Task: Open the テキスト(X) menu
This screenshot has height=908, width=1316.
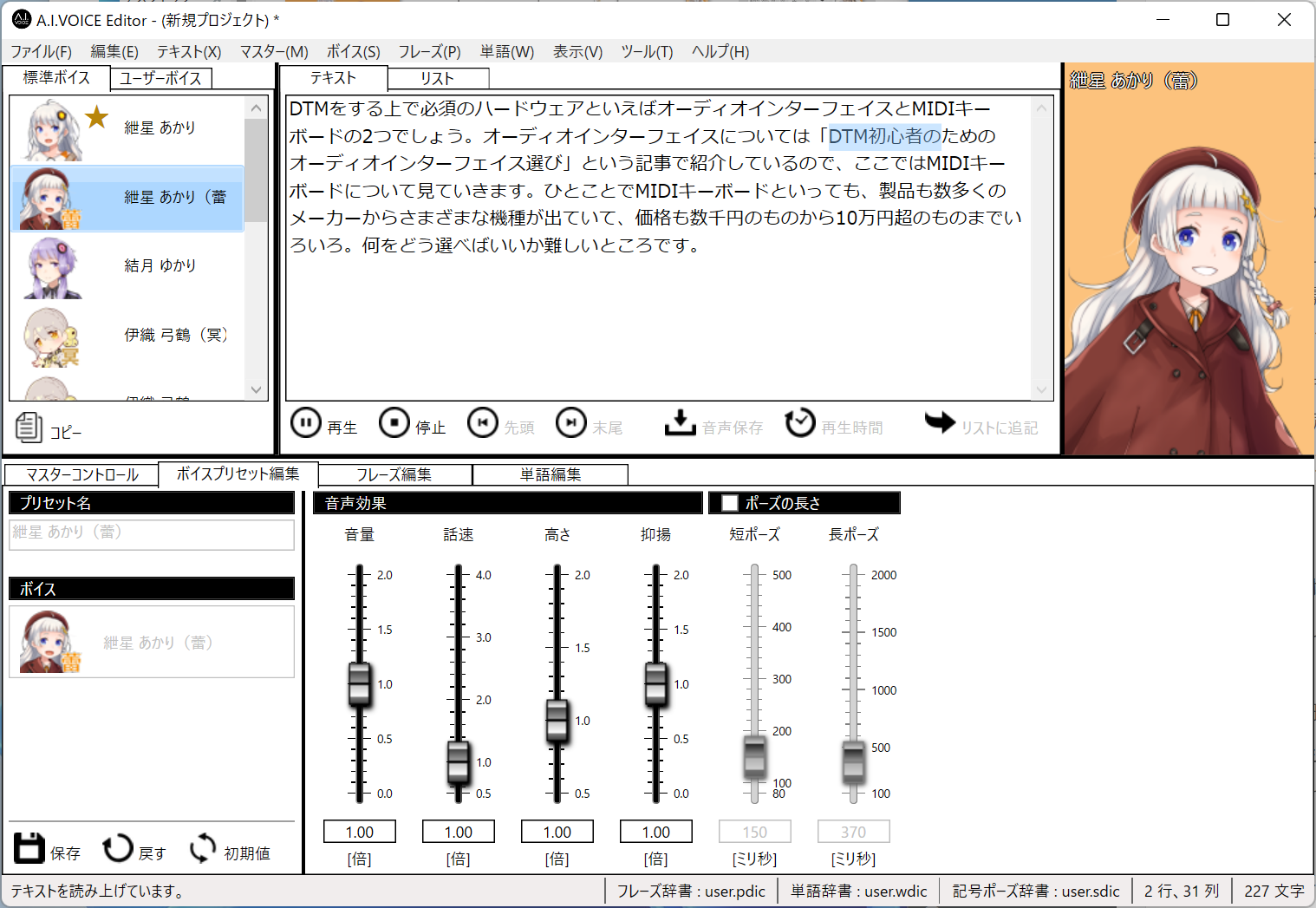Action: tap(189, 52)
